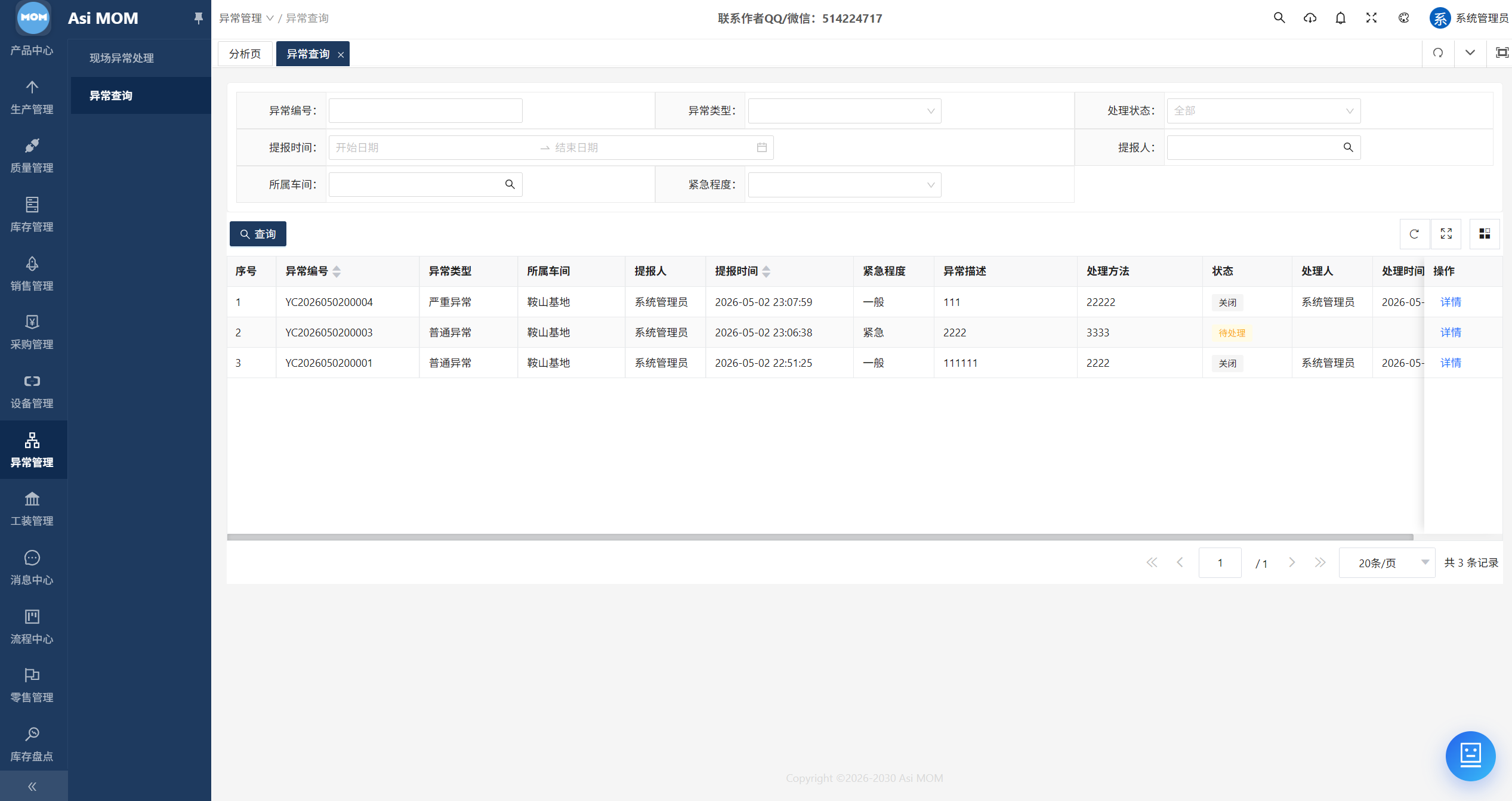The width and height of the screenshot is (1512, 801).
Task: Open 设备管理 in the sidebar
Action: tap(32, 391)
